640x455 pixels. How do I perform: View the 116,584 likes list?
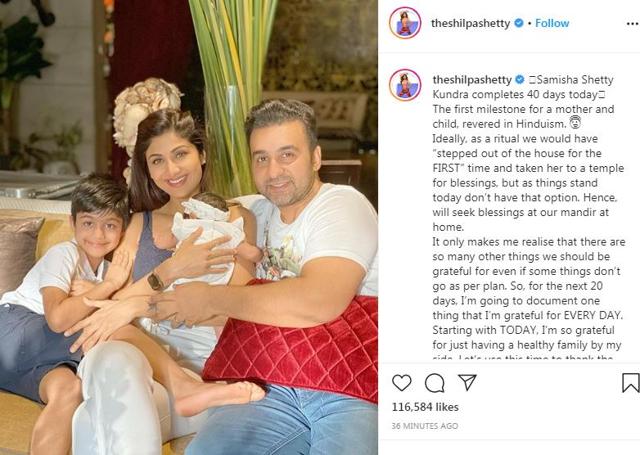[x=425, y=407]
